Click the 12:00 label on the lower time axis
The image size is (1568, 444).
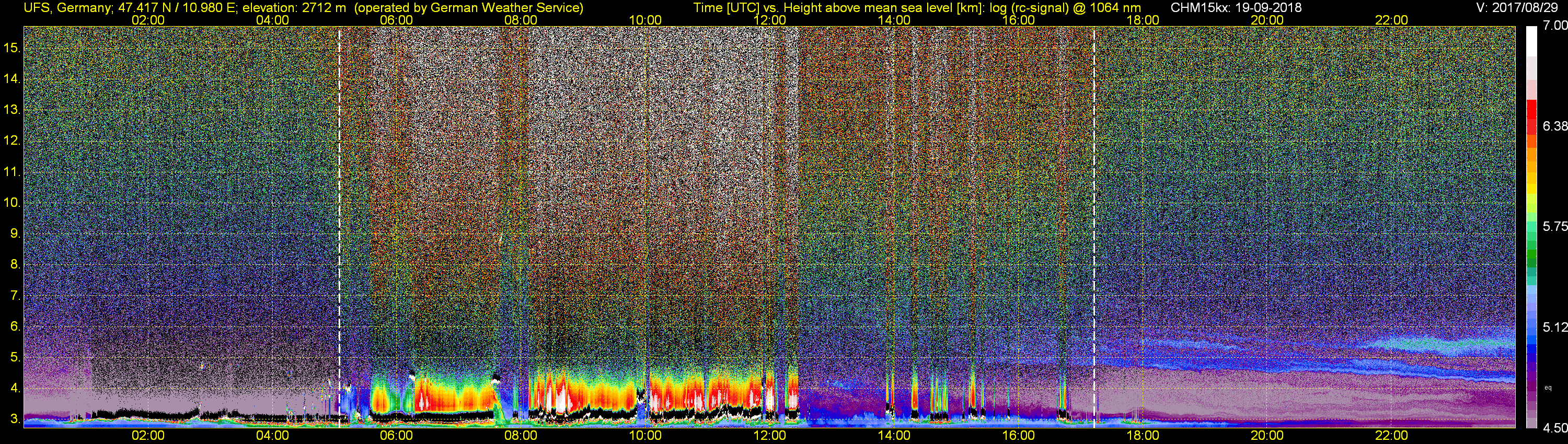[769, 436]
